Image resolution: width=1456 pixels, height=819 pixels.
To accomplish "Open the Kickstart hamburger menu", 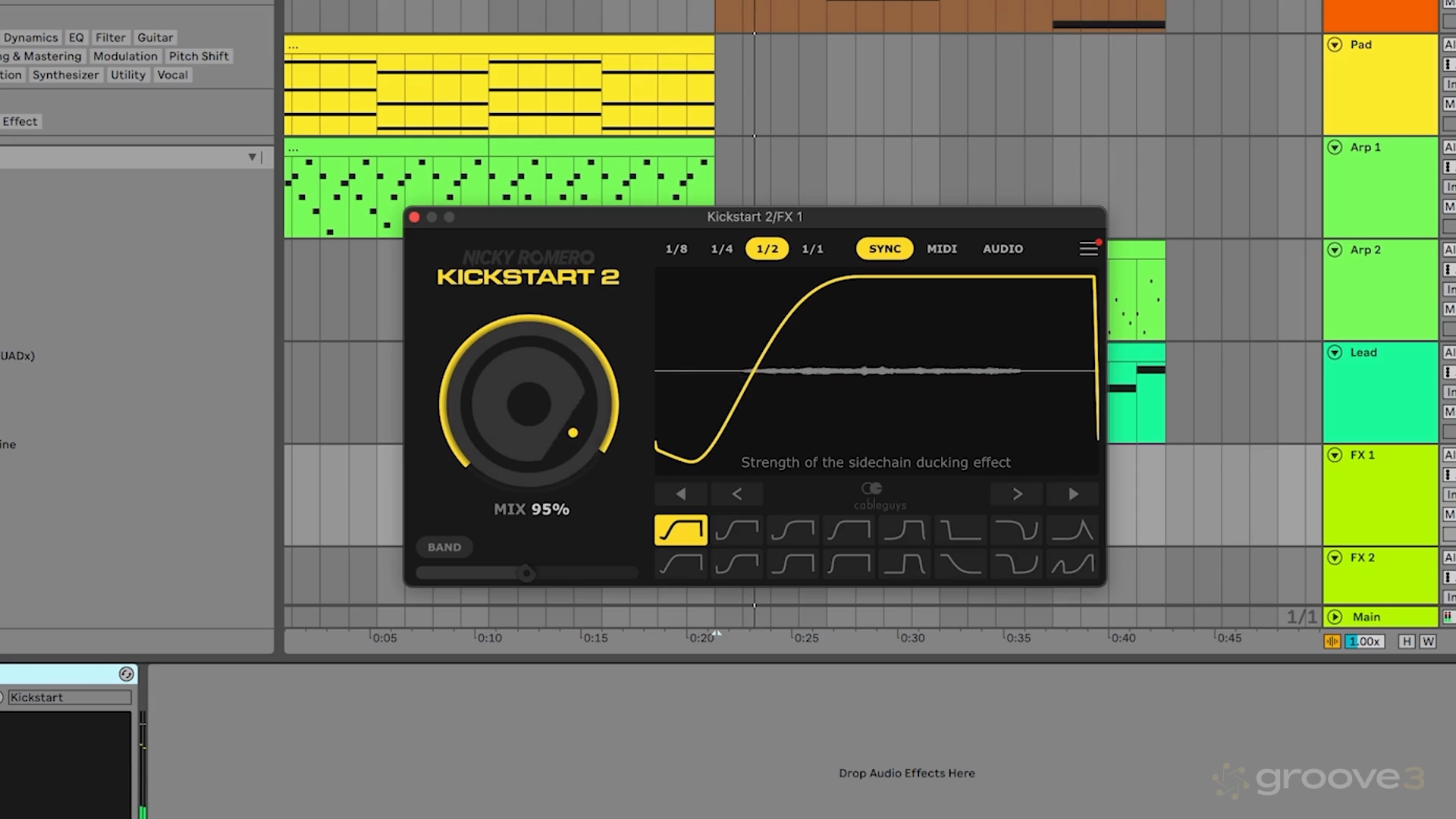I will (1088, 249).
